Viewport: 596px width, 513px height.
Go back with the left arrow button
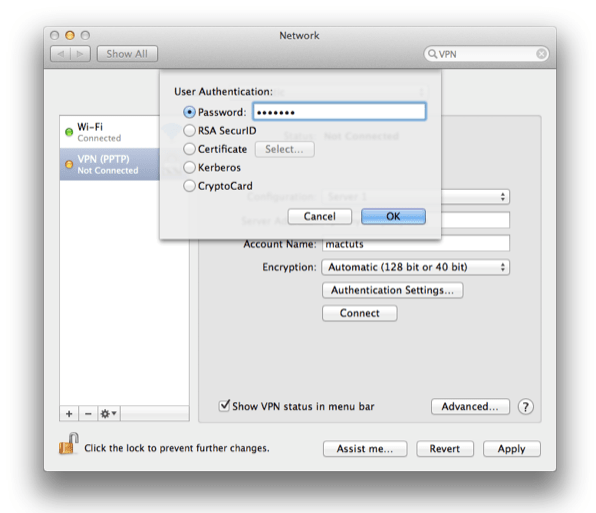tap(60, 54)
